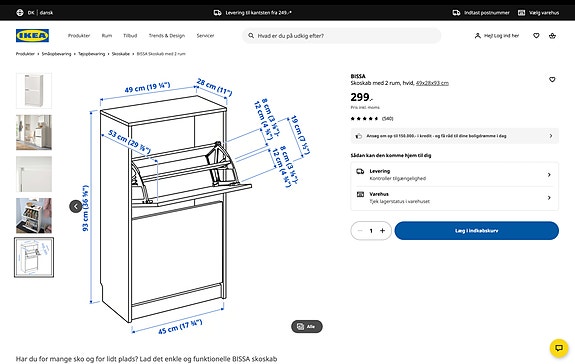575x364 pixels.
Task: Open the Tilbud menu
Action: 130,36
